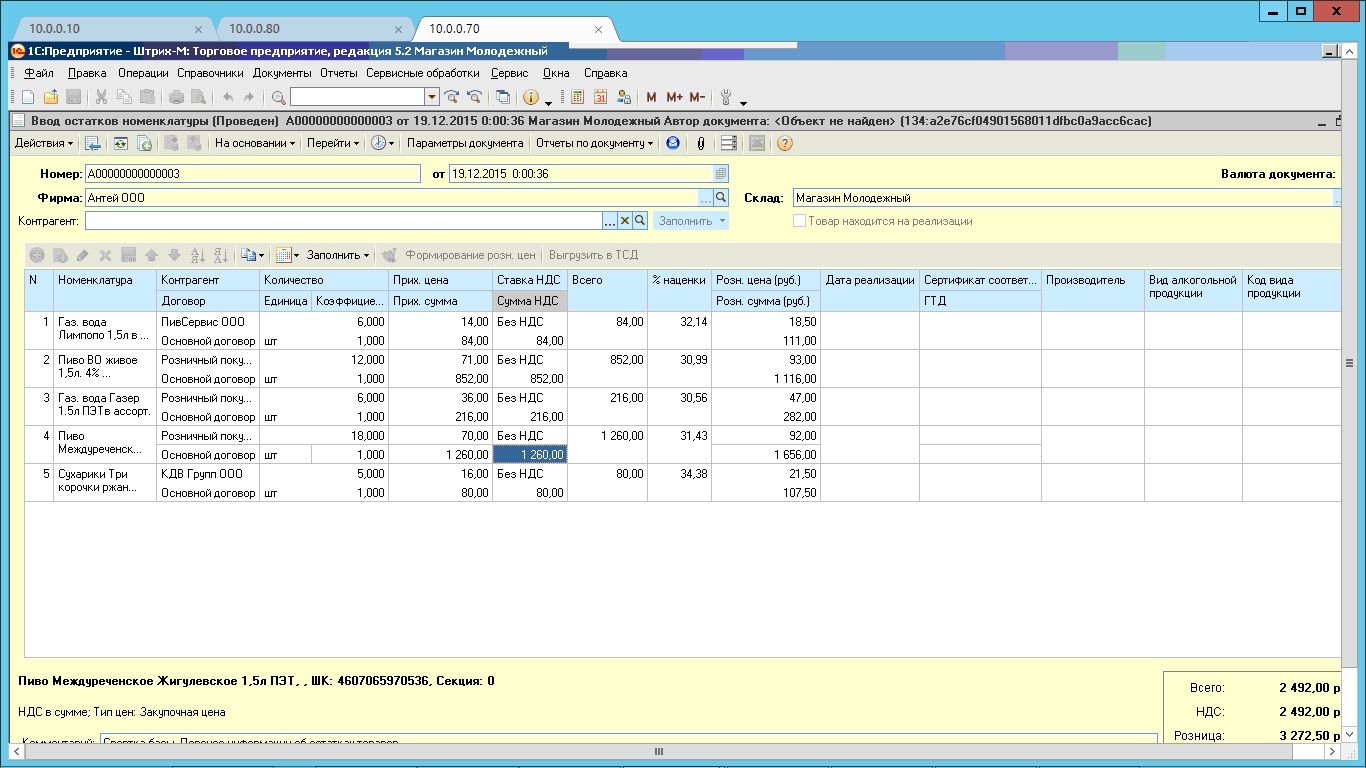The width and height of the screenshot is (1366, 768).
Task: Open the calculator icon in toolbar
Action: pos(577,97)
